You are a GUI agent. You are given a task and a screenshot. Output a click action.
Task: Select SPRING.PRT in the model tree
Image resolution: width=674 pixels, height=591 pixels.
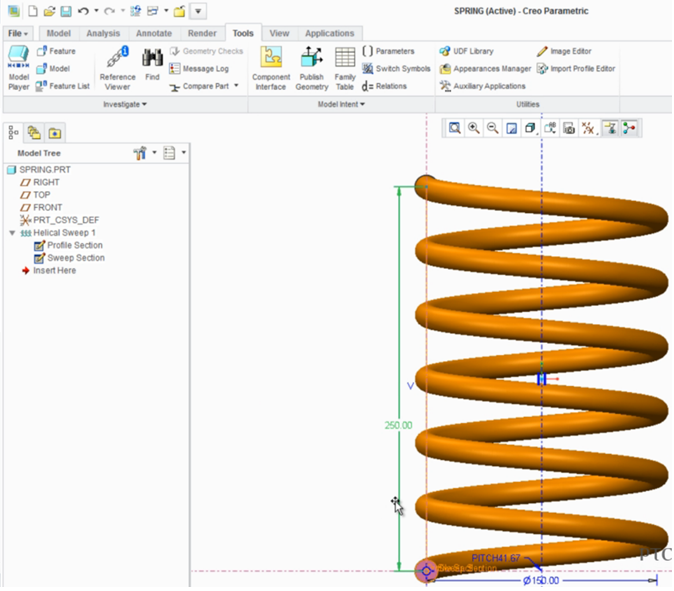coord(39,170)
